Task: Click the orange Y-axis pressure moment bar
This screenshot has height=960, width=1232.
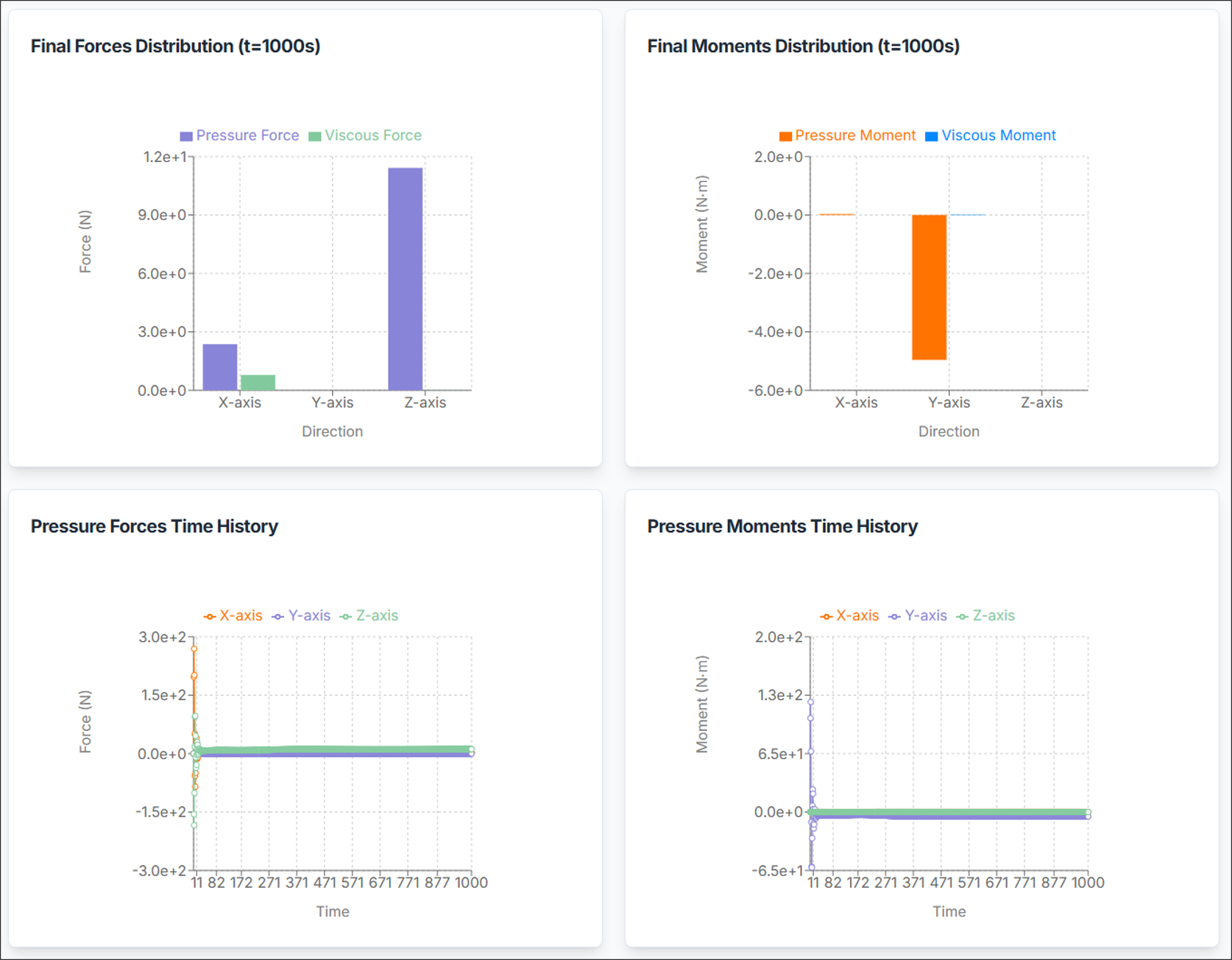Action: pos(929,287)
